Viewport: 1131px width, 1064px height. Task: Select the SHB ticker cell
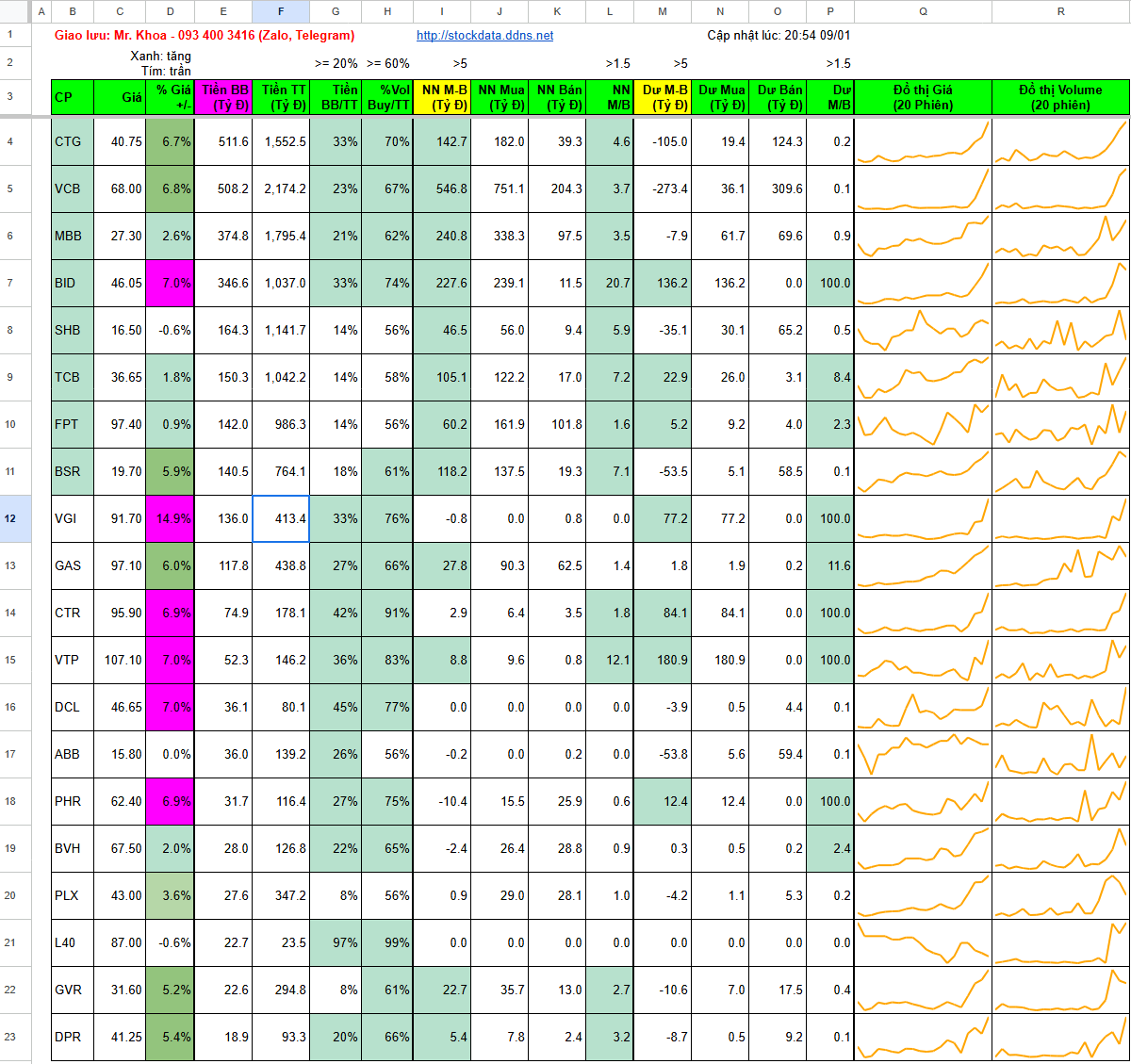(x=73, y=330)
